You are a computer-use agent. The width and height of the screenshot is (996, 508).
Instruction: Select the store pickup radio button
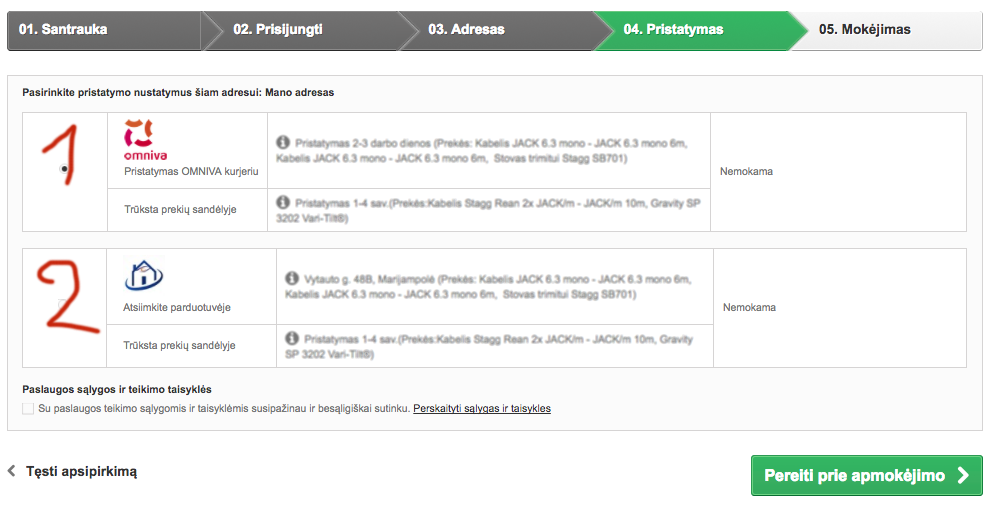coord(62,304)
